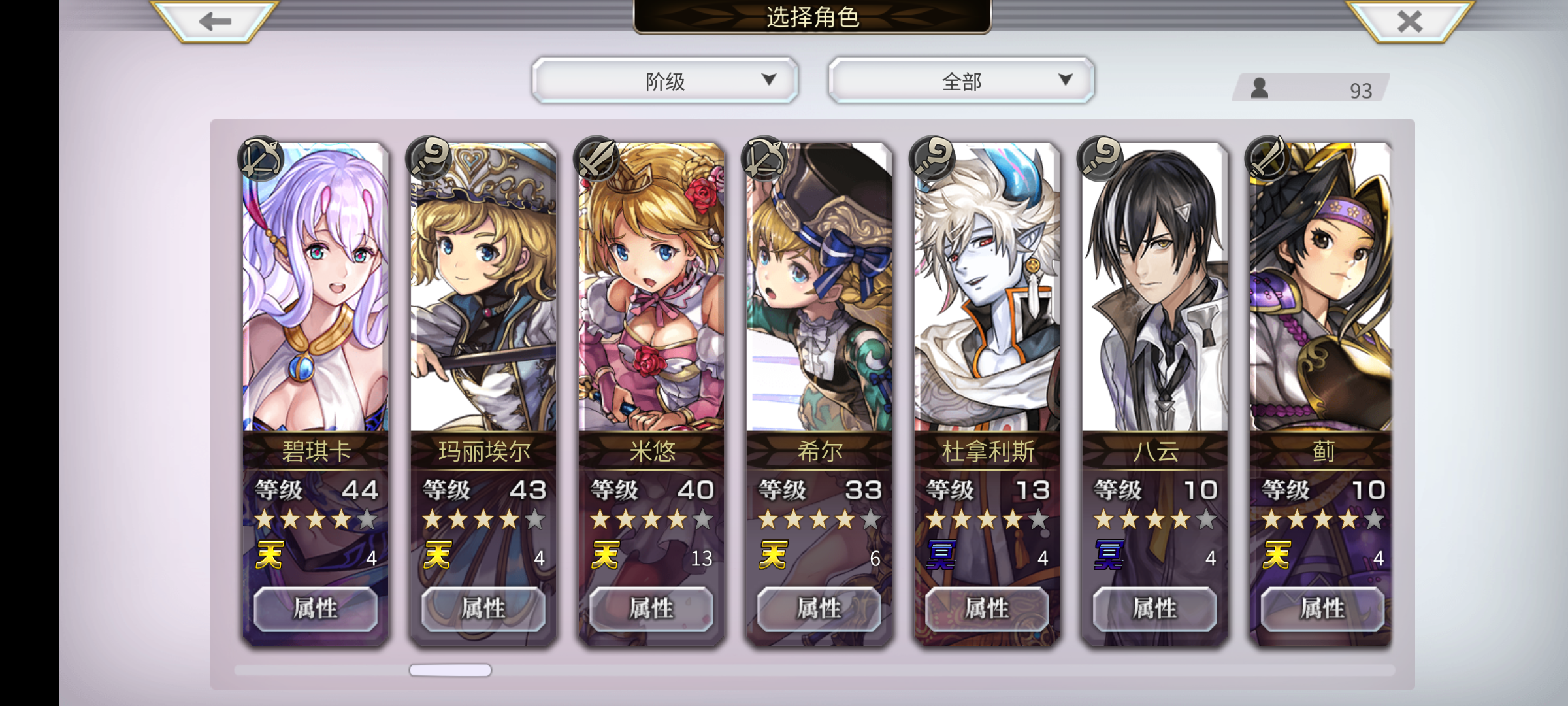This screenshot has width=1568, height=706.
Task: Close the character selection screen
Action: 1409,21
